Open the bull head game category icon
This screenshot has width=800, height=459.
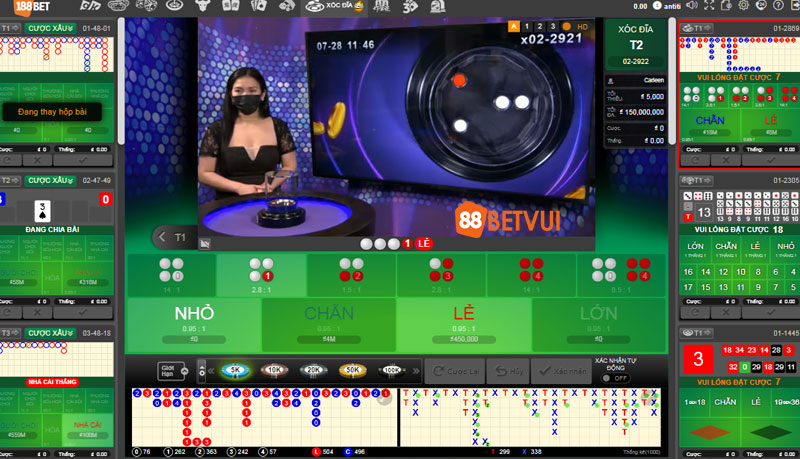pyautogui.click(x=203, y=6)
